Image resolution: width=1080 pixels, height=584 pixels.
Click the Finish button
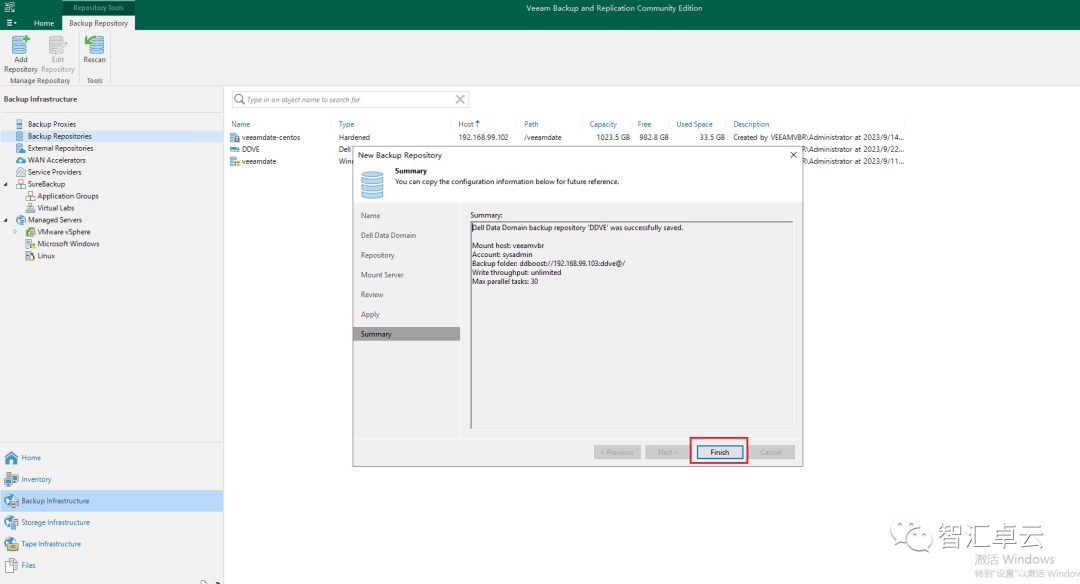[x=719, y=451]
